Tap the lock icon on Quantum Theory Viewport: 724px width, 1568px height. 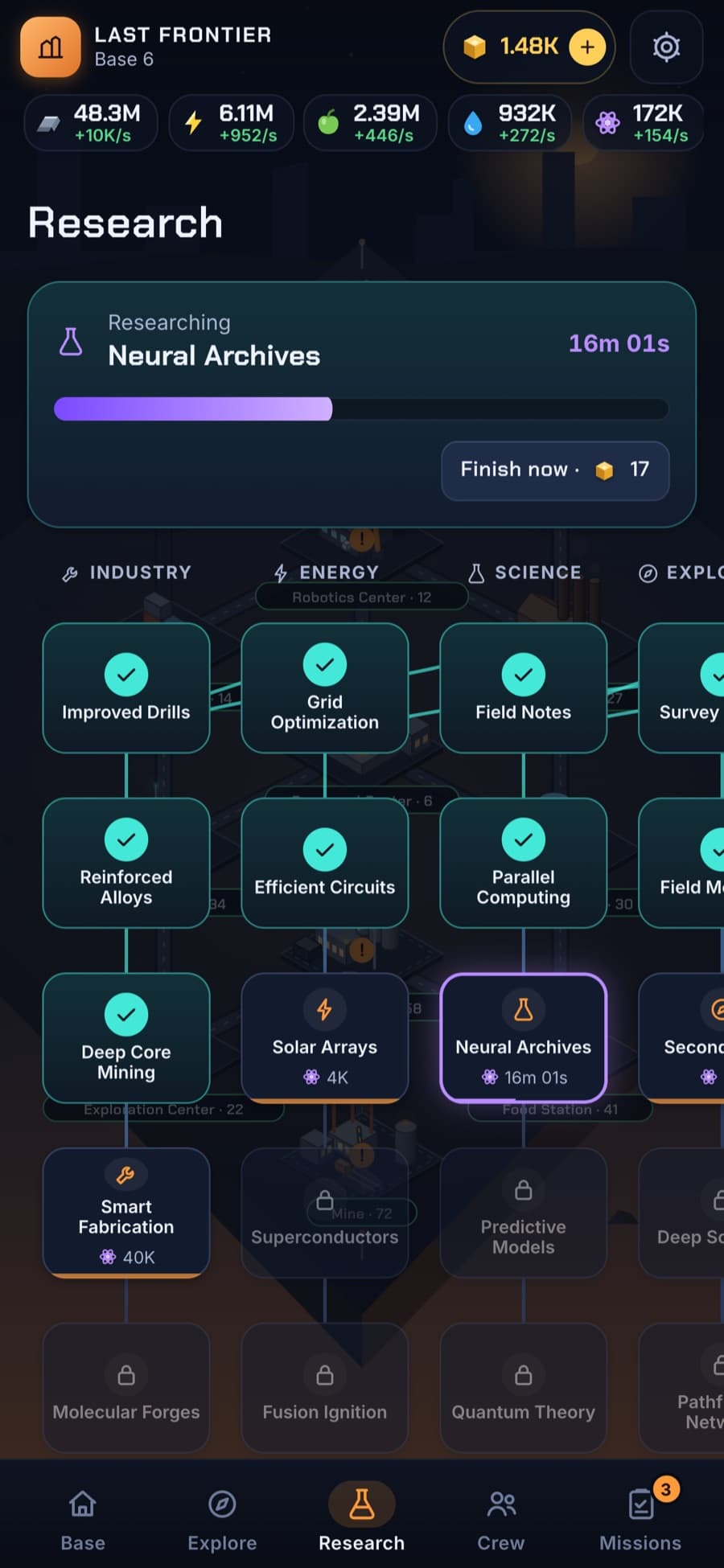tap(524, 1374)
